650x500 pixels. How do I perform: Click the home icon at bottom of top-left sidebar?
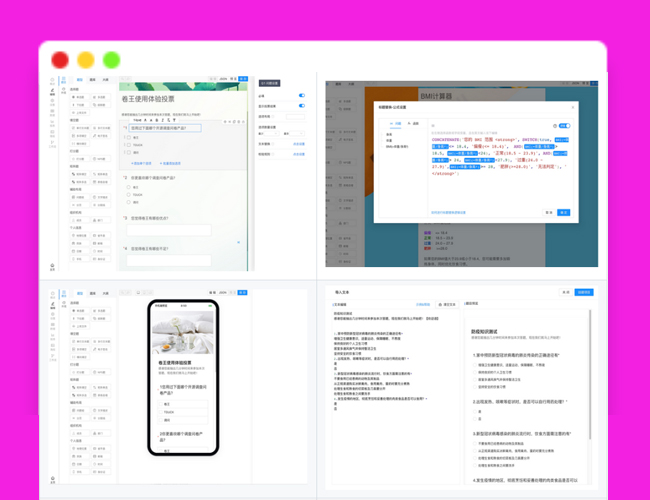click(x=52, y=265)
